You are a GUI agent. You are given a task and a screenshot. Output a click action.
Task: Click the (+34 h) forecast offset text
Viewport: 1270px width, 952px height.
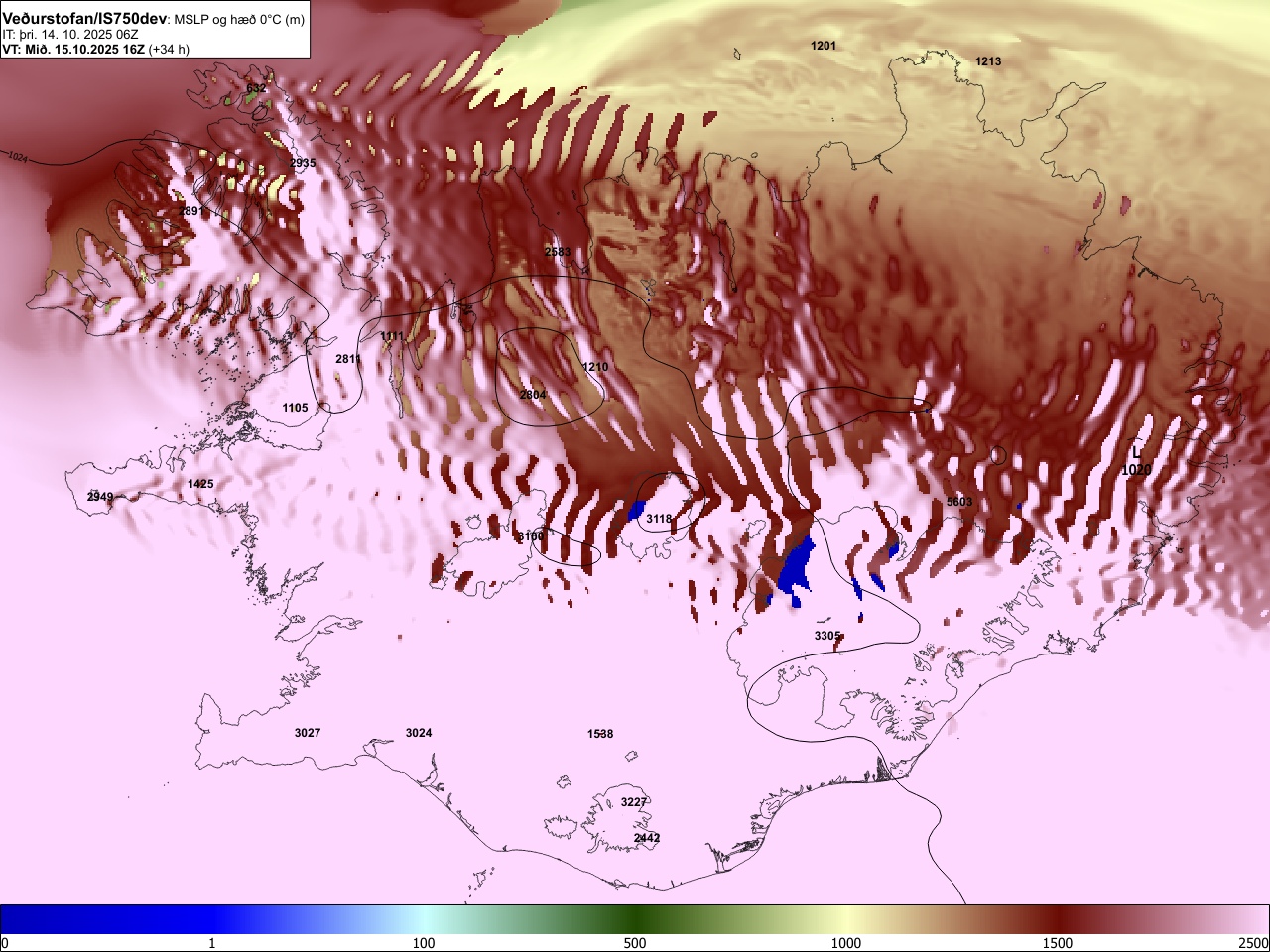click(x=169, y=49)
